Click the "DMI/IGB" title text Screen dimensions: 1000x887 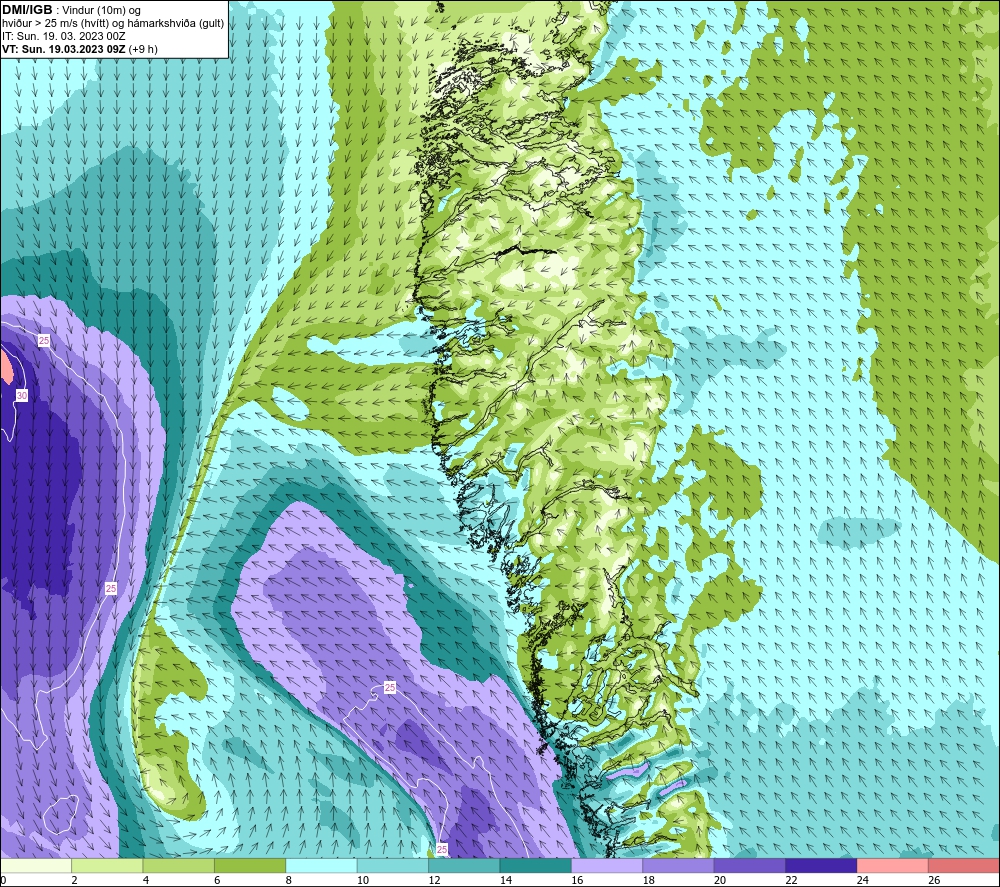tap(27, 10)
